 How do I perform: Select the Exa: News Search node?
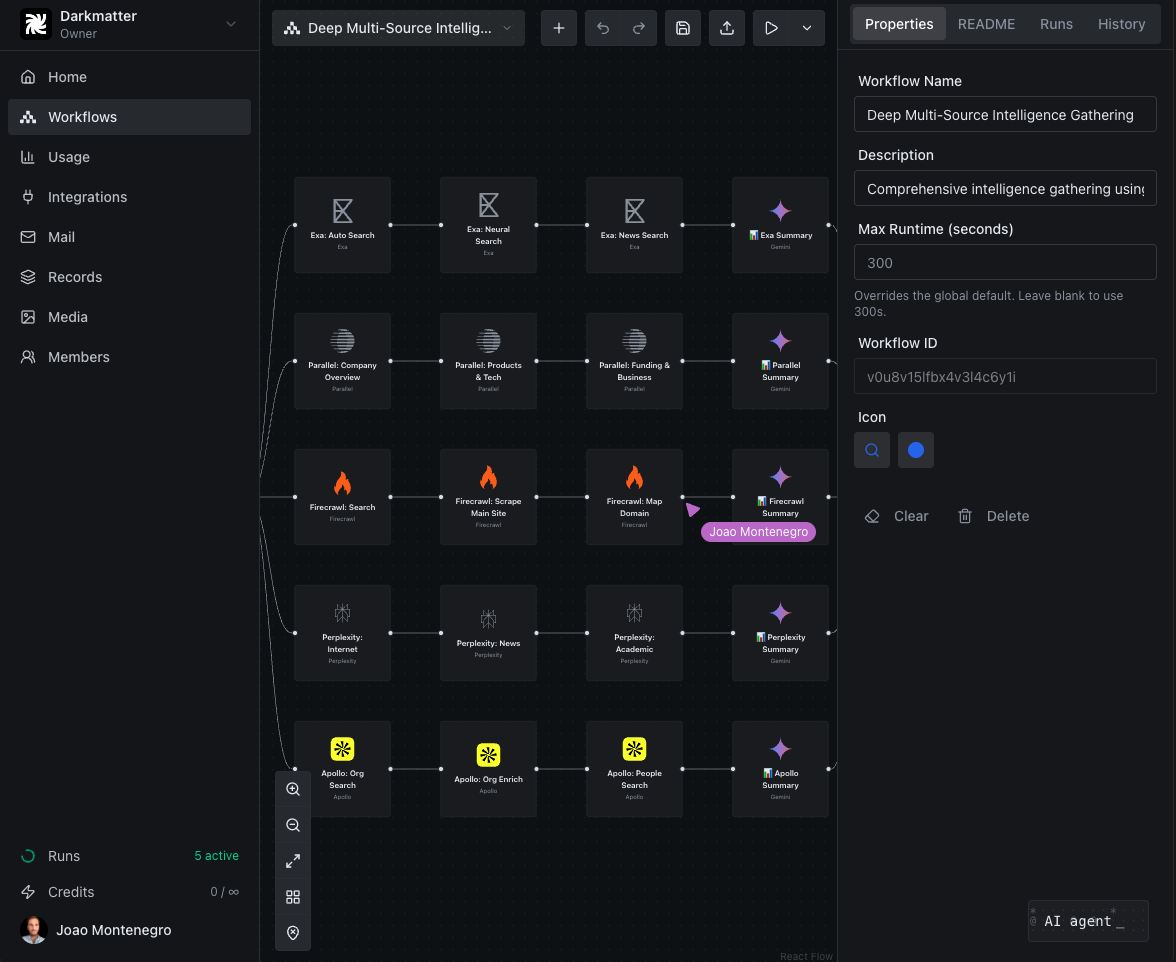click(634, 225)
